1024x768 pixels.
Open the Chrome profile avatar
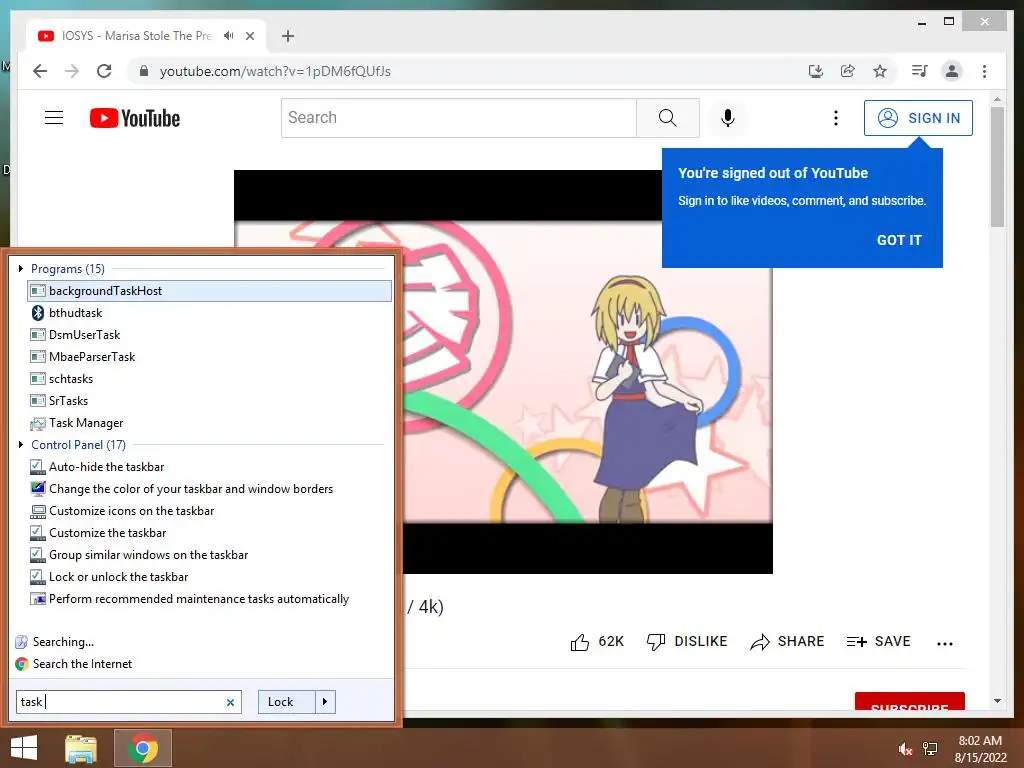point(952,71)
